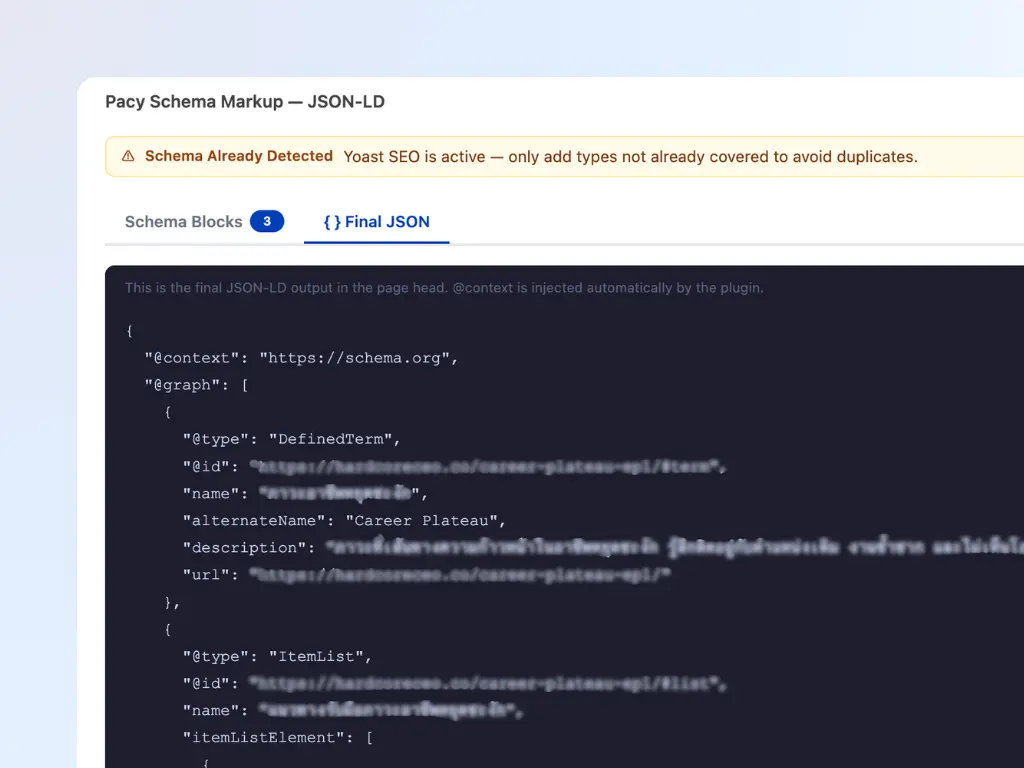Click the curly-braces icon on Final JSON tab

pyautogui.click(x=332, y=221)
